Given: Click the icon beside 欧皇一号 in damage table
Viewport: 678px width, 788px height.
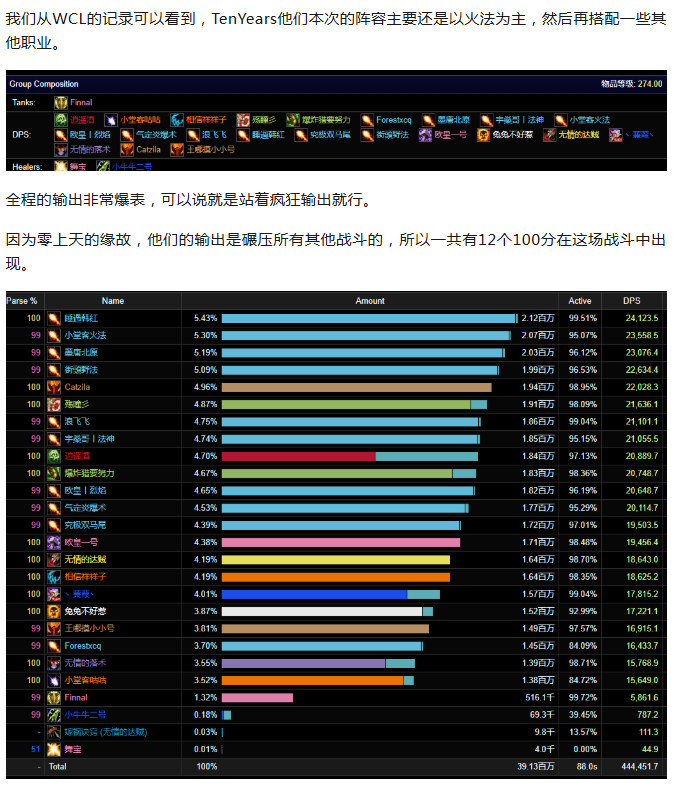Looking at the screenshot, I should pyautogui.click(x=54, y=542).
